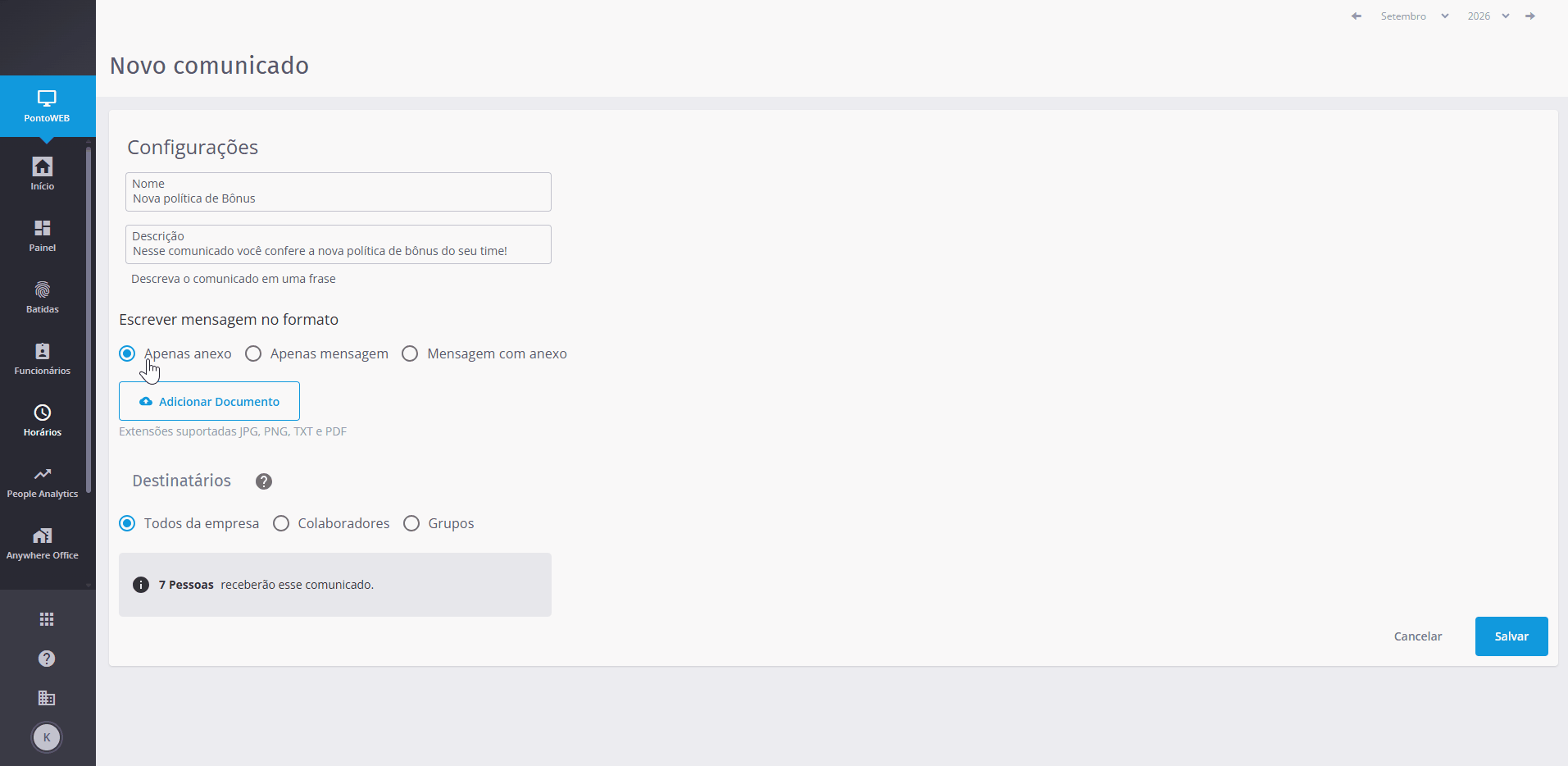Click the sidebar vertical scrollbar
This screenshot has width=1568, height=766.
pos(89,320)
